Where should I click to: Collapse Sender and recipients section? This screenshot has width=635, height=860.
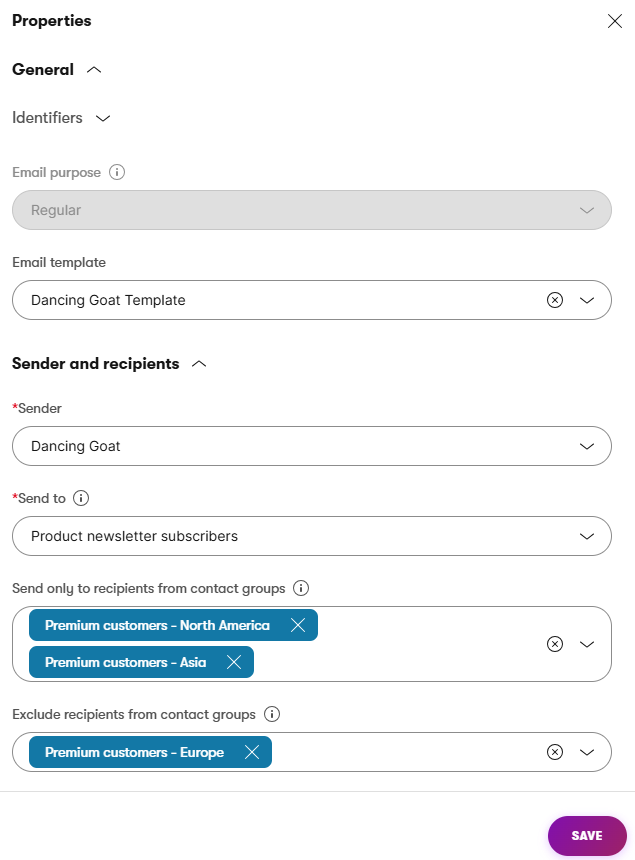click(x=199, y=364)
